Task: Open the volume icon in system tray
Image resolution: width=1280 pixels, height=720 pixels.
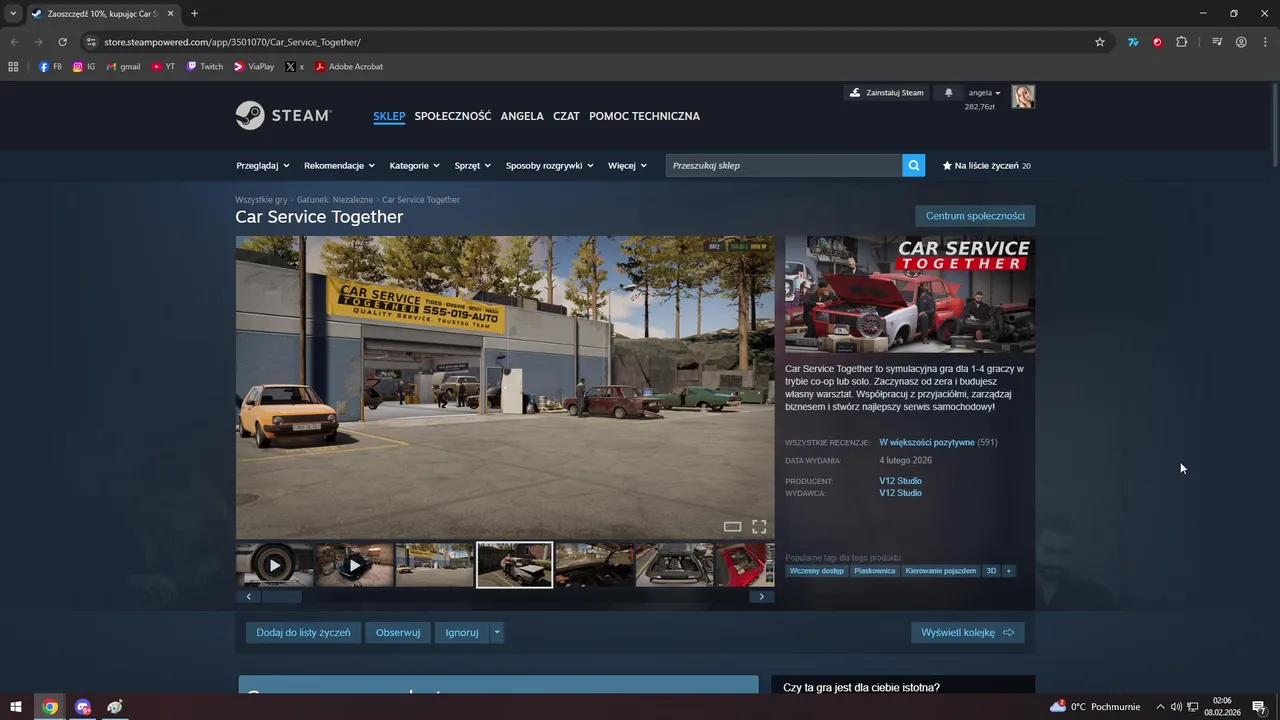Action: pos(1176,707)
